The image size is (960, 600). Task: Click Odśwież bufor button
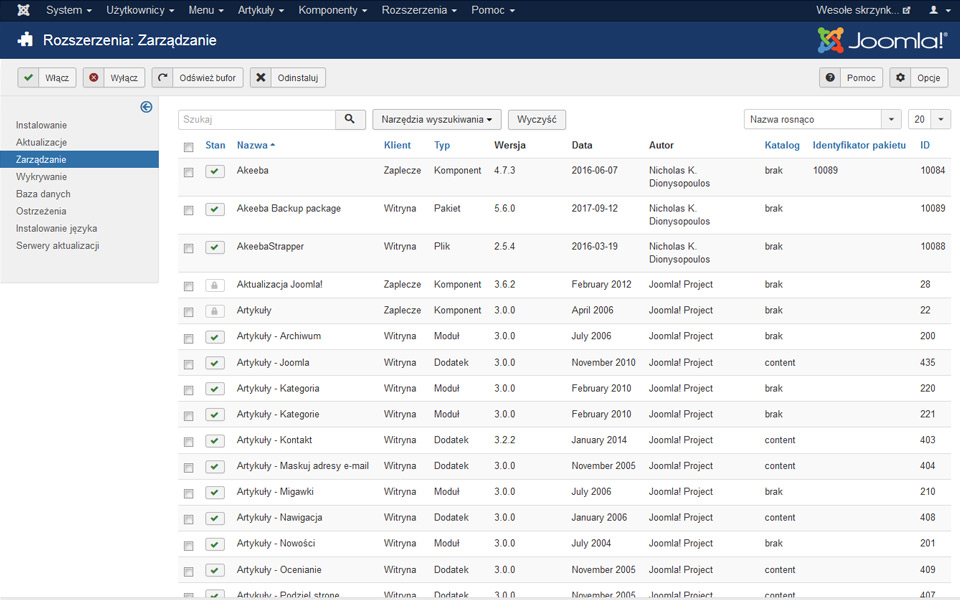(x=197, y=78)
